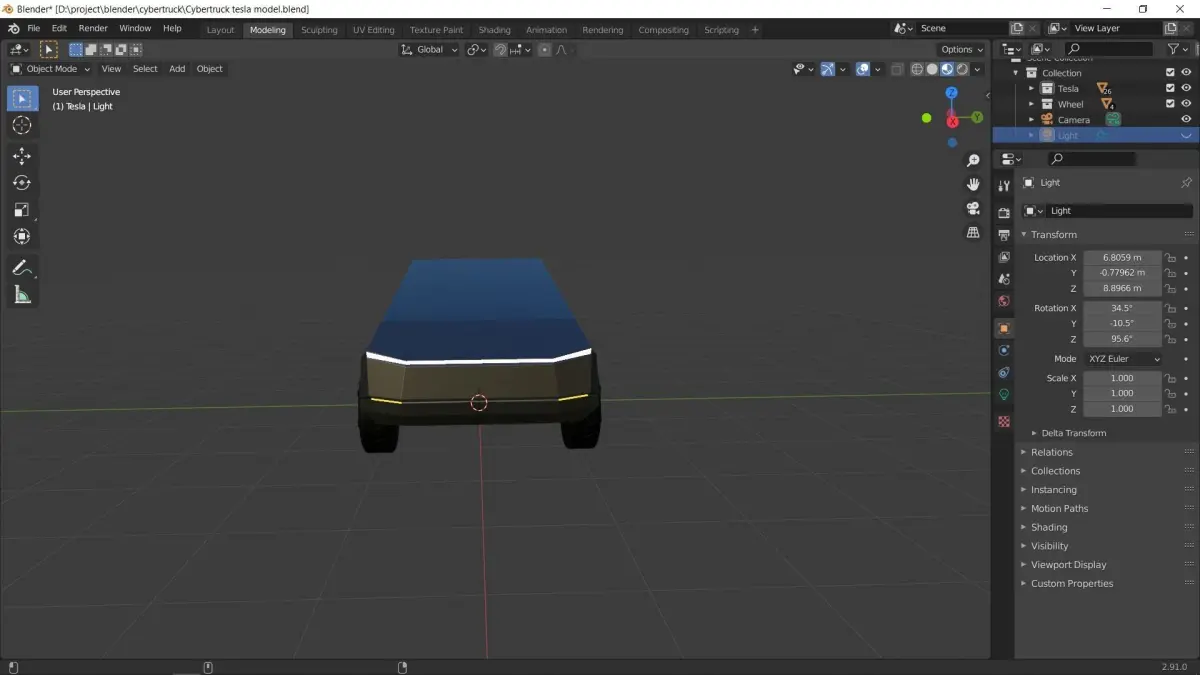Toggle viewport gizmos display
The image size is (1200, 675).
827,69
